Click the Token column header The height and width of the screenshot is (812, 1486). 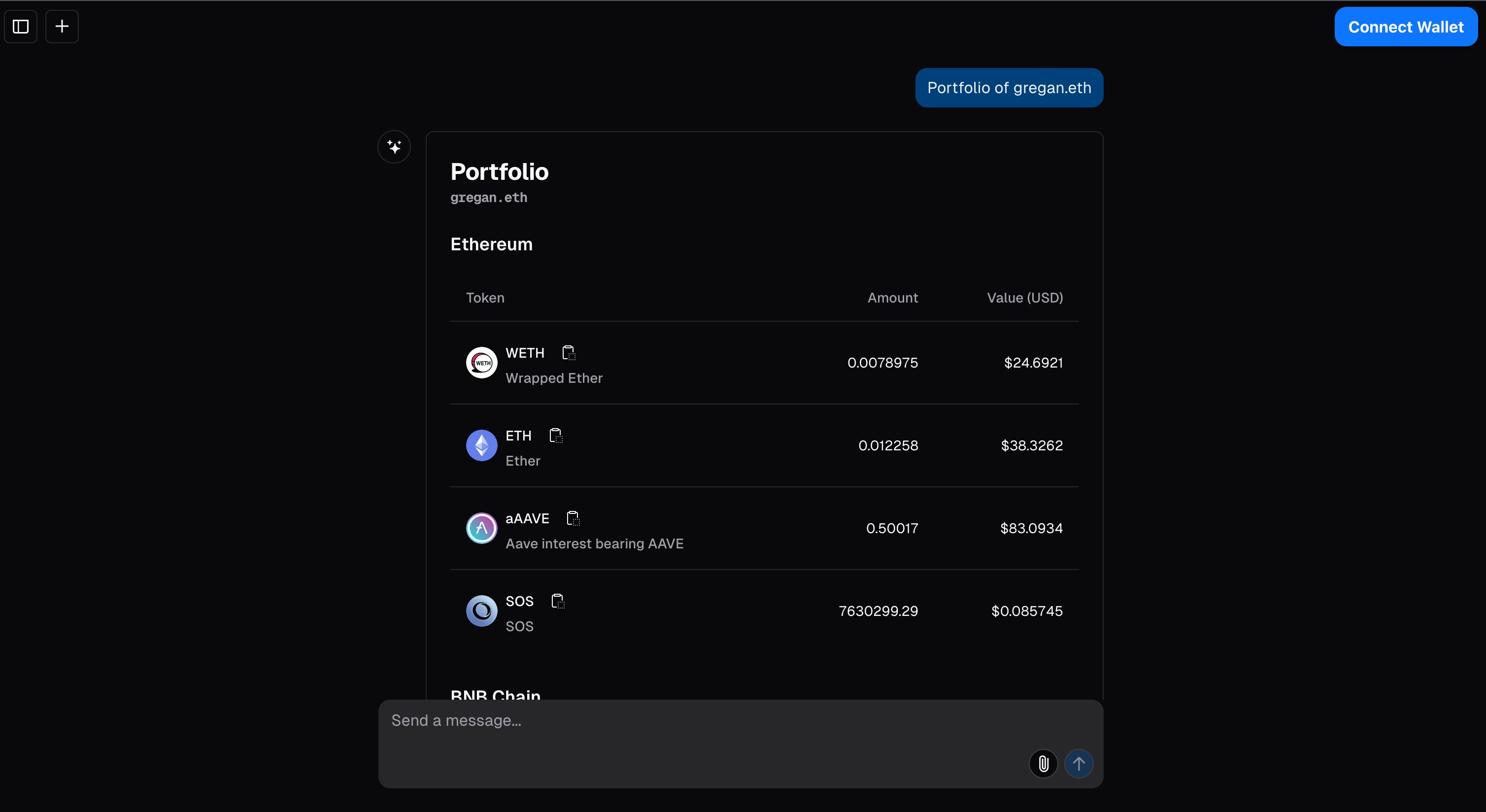pos(485,298)
